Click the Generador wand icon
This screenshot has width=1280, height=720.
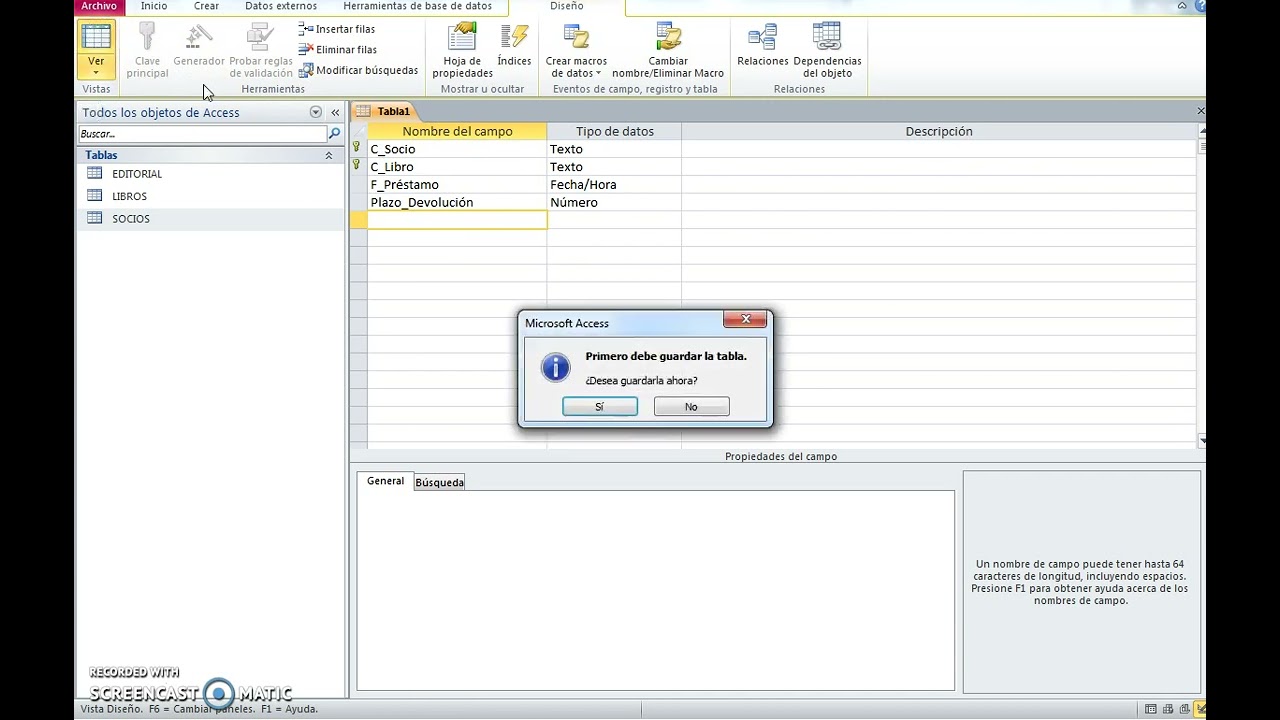coord(199,37)
